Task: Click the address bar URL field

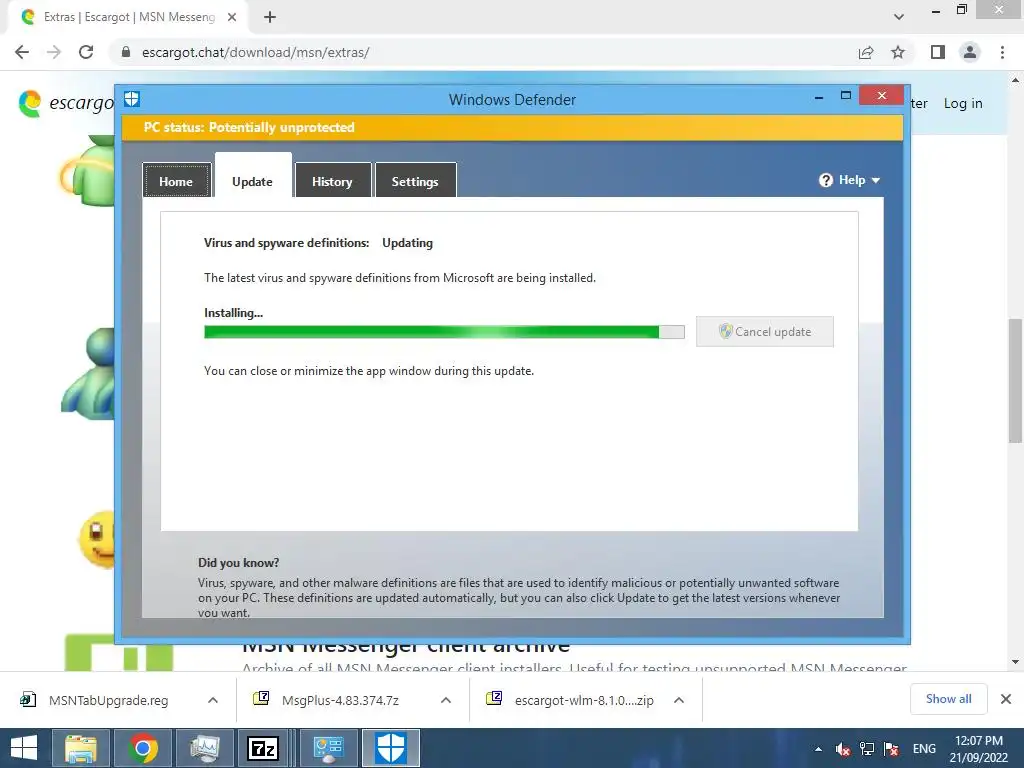Action: coord(483,52)
